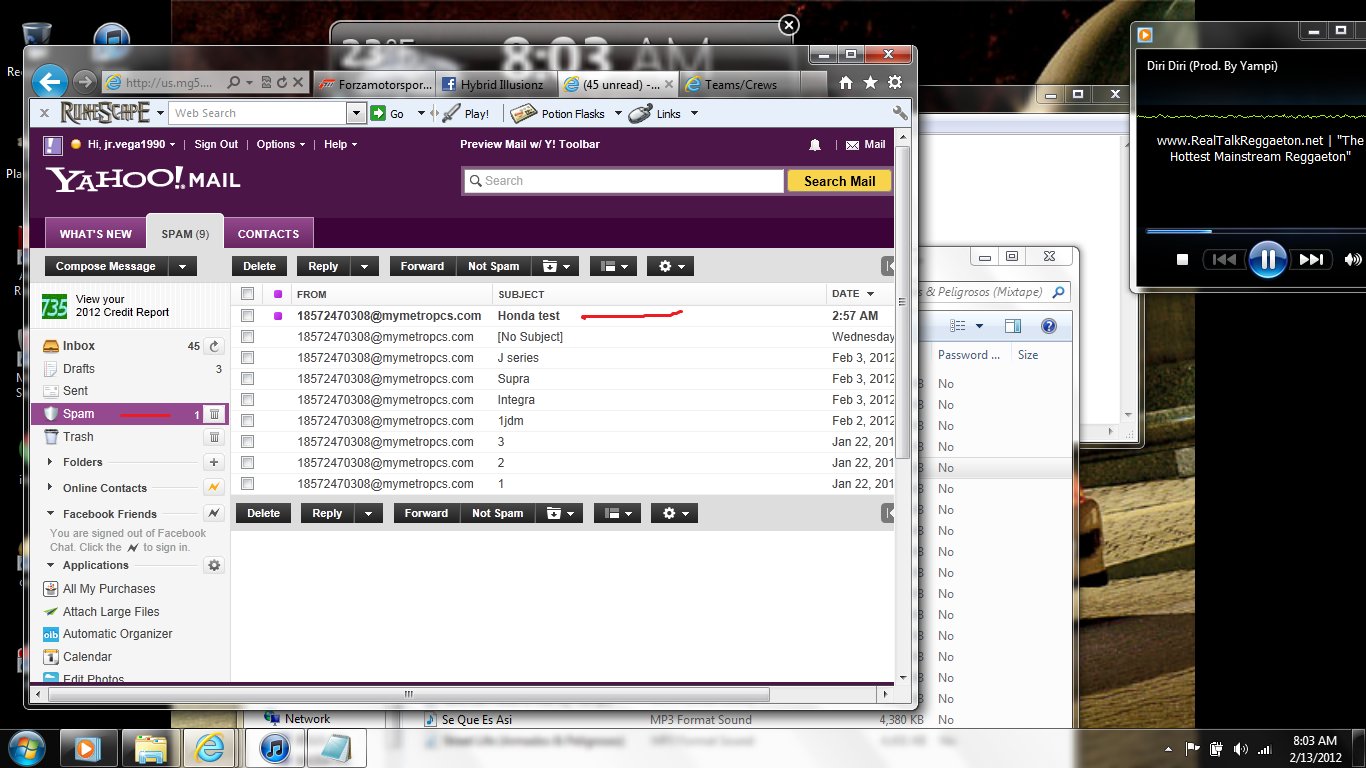Image resolution: width=1366 pixels, height=768 pixels.
Task: Click the Sign Out link
Action: point(216,144)
